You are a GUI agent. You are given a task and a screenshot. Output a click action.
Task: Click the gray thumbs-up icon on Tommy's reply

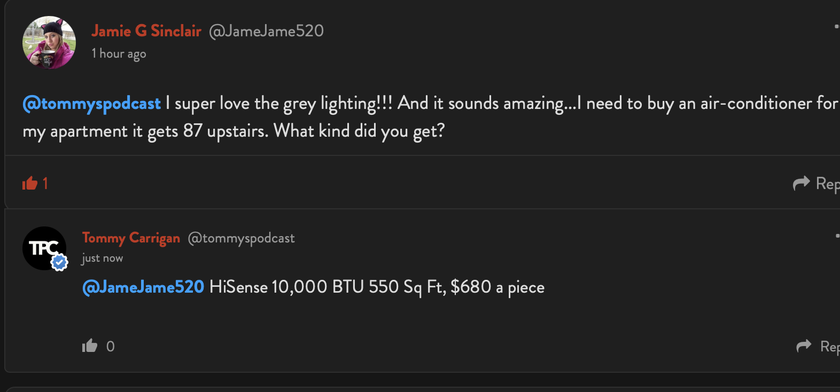coord(89,346)
